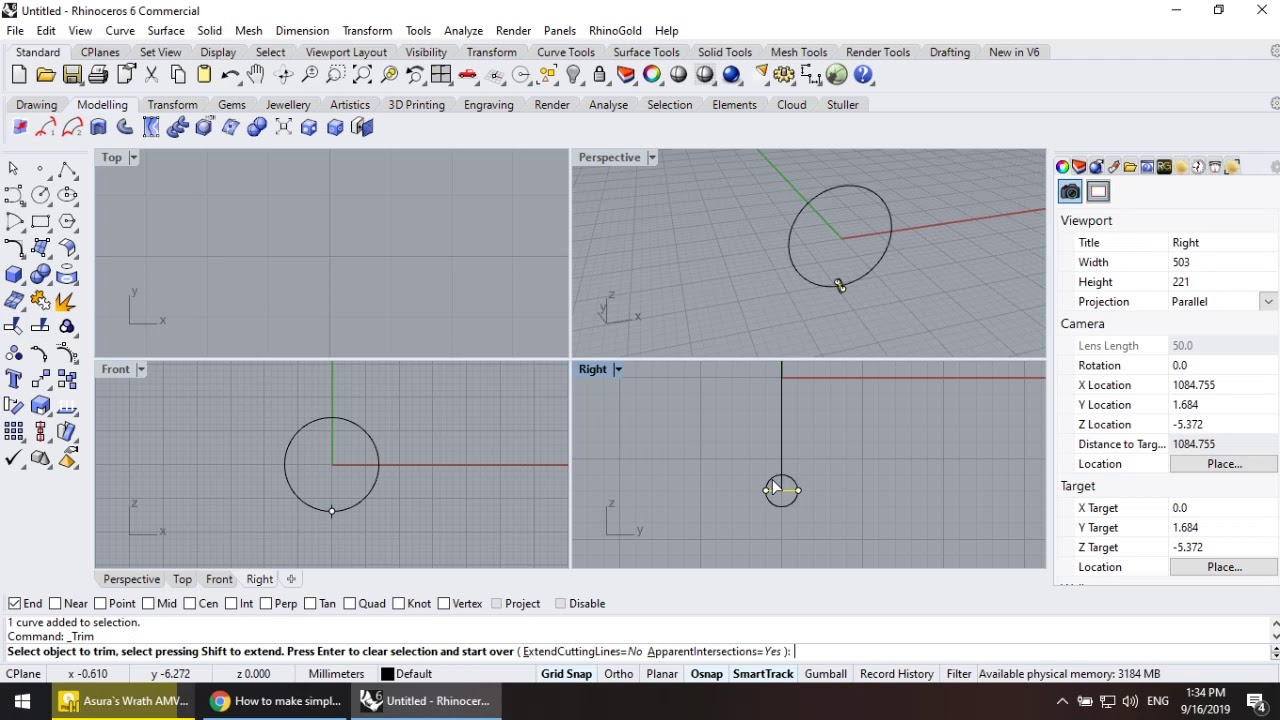This screenshot has height=720, width=1280.
Task: Open Chrome window in taskbar
Action: pyautogui.click(x=275, y=701)
